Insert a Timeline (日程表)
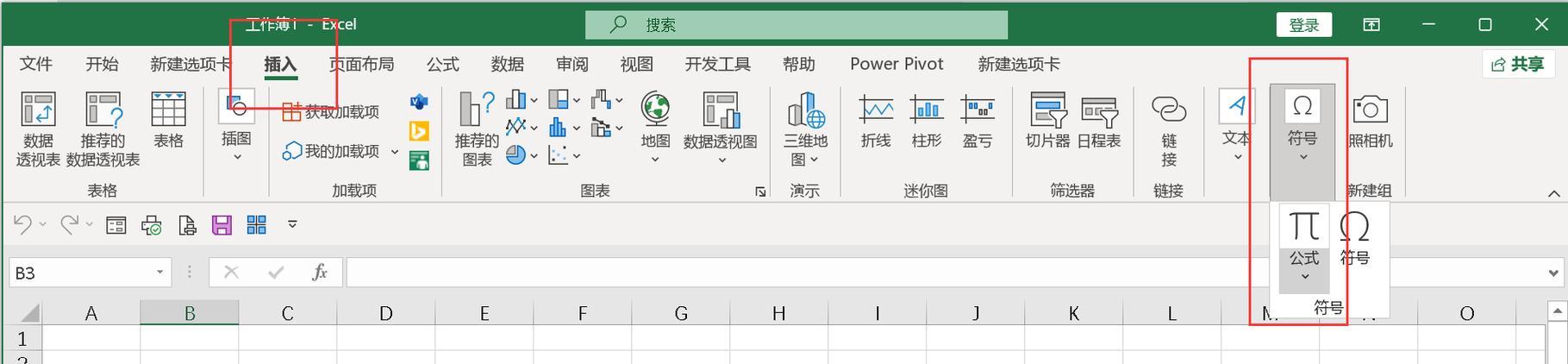The height and width of the screenshot is (364, 1568). coord(1099,121)
